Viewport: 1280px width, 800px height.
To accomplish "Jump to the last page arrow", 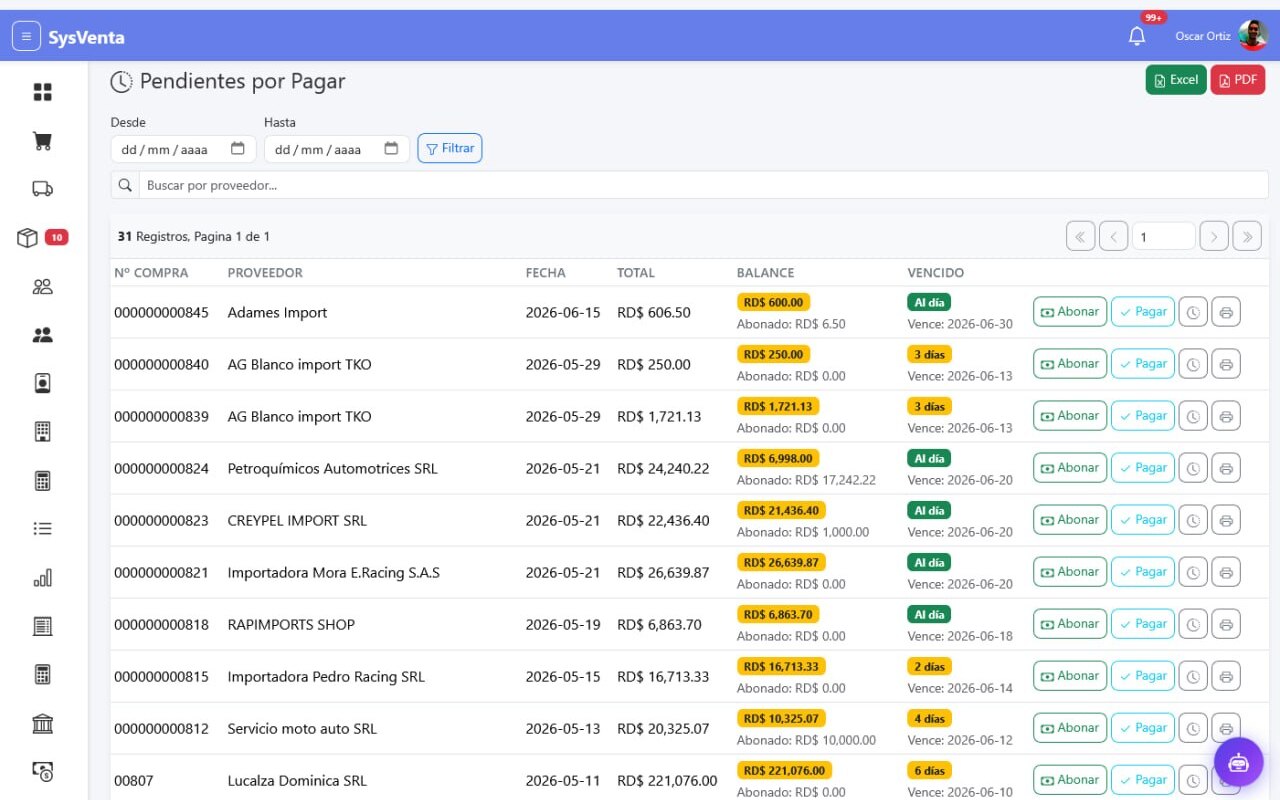I will [x=1247, y=236].
